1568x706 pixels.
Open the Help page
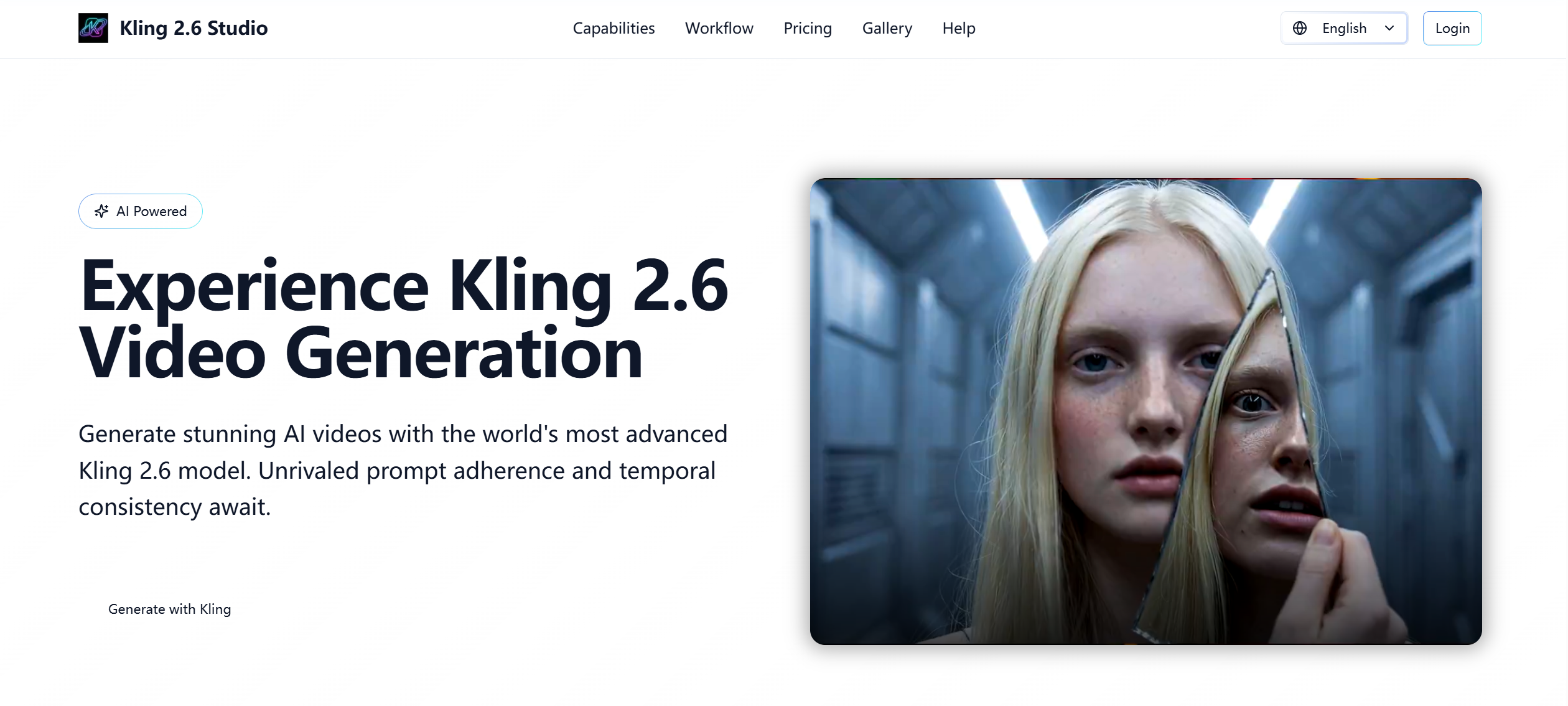pos(958,28)
